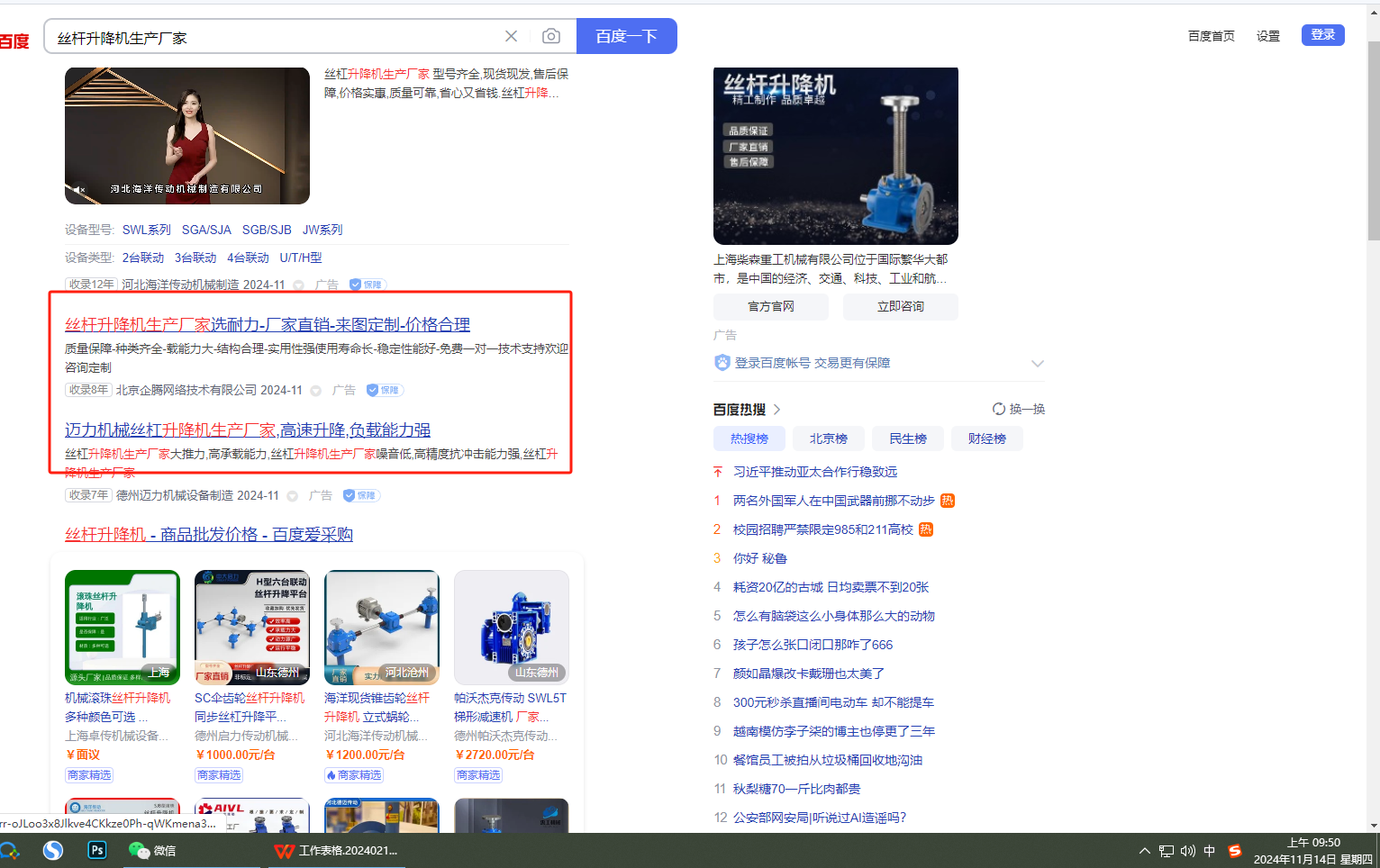Viewport: 1380px width, 868px height.
Task: Open the 百度热搜 arrow for more
Action: pyautogui.click(x=776, y=410)
